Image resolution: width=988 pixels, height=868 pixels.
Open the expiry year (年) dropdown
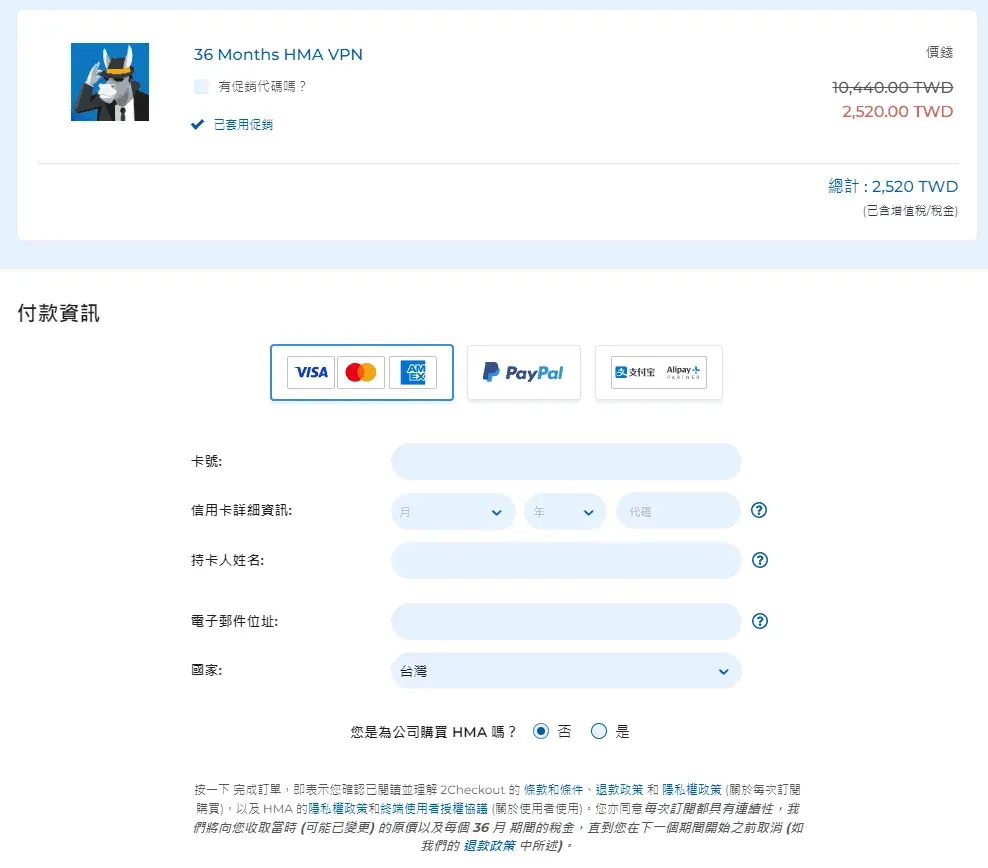(565, 511)
